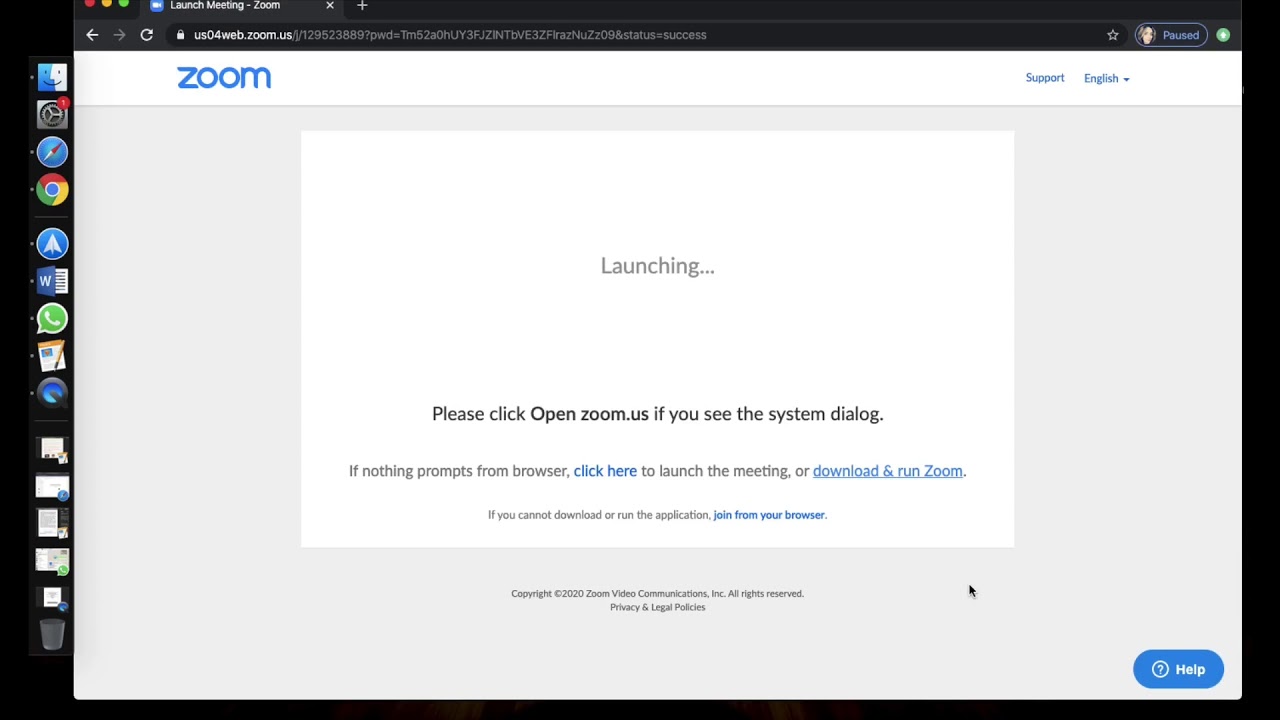This screenshot has height=720, width=1280.
Task: Open Google Chrome from the Dock
Action: (52, 189)
